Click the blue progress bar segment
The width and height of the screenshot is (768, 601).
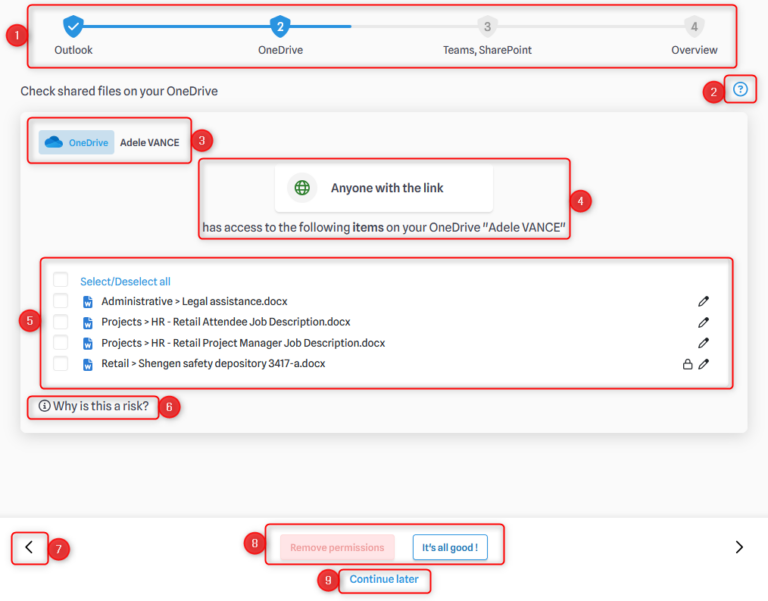217,26
